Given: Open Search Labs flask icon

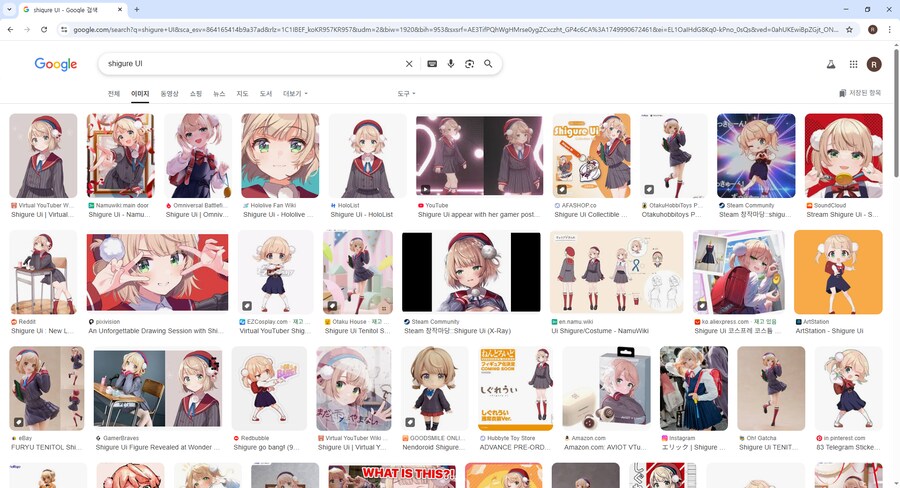Looking at the screenshot, I should click(x=831, y=64).
